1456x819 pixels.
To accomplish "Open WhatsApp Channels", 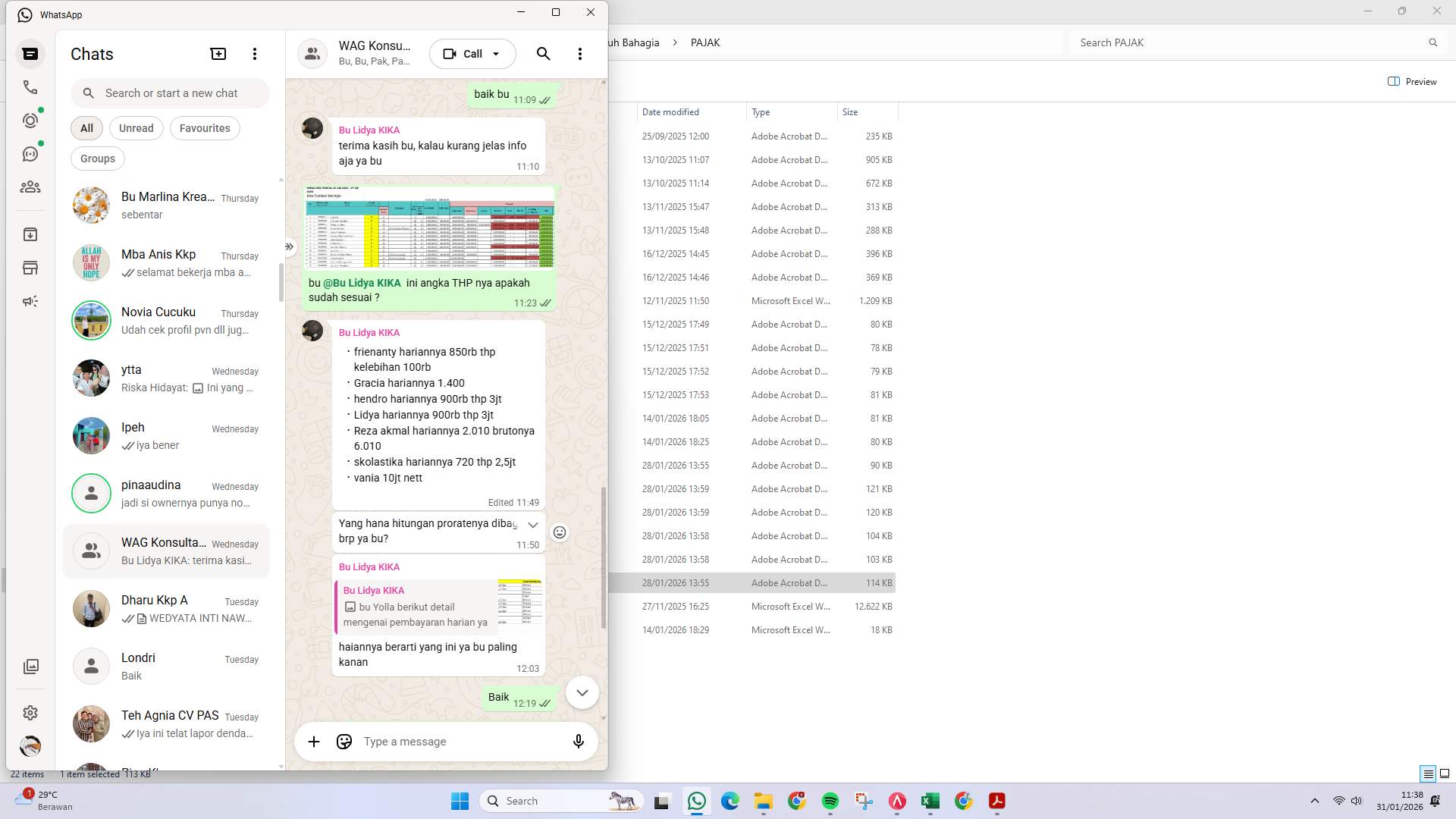I will [30, 153].
